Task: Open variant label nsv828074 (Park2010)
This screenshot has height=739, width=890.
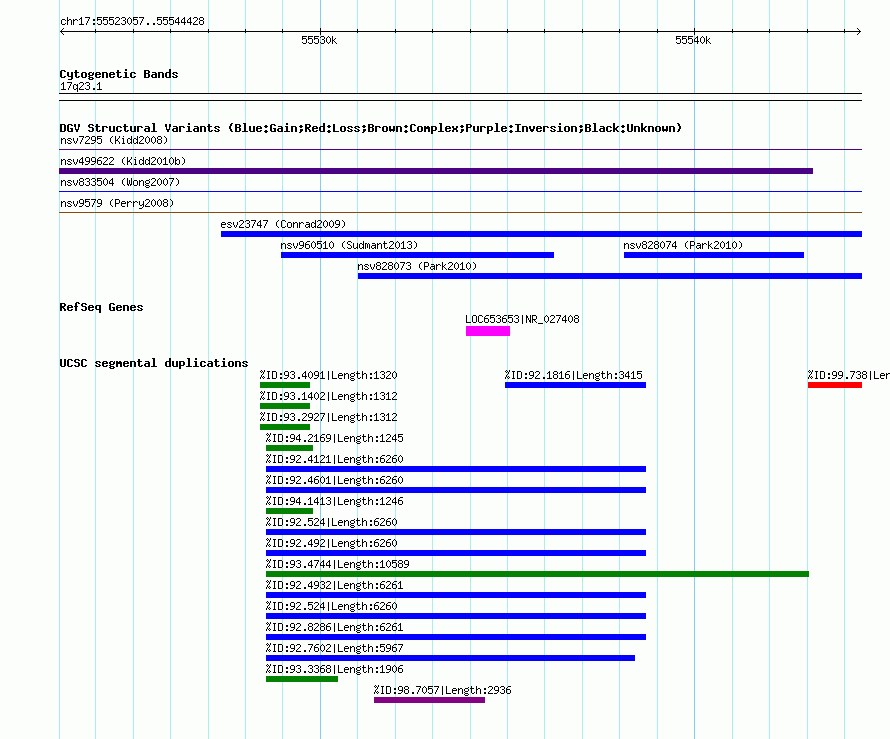Action: (683, 245)
